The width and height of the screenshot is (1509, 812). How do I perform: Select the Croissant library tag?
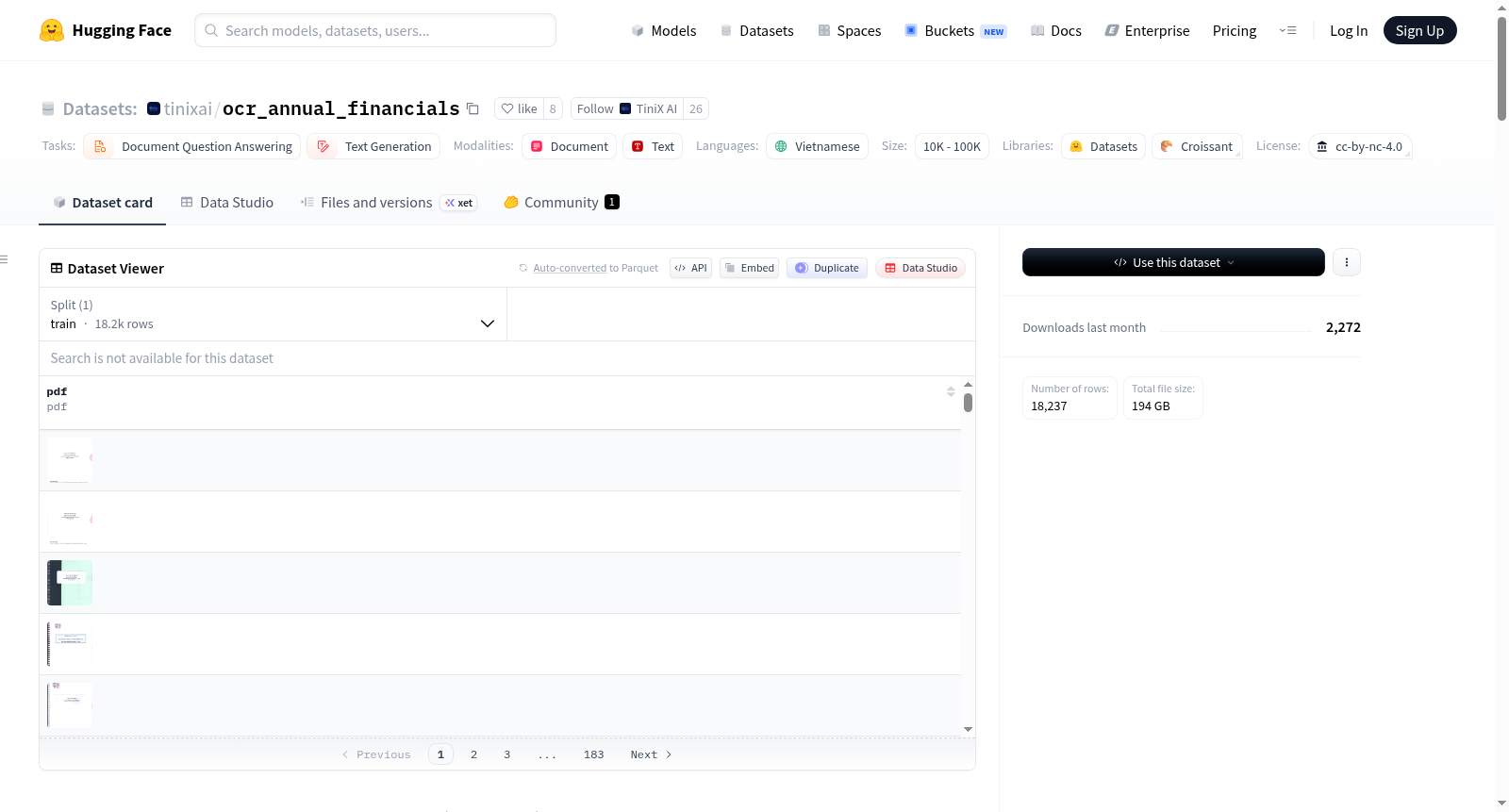(1197, 146)
